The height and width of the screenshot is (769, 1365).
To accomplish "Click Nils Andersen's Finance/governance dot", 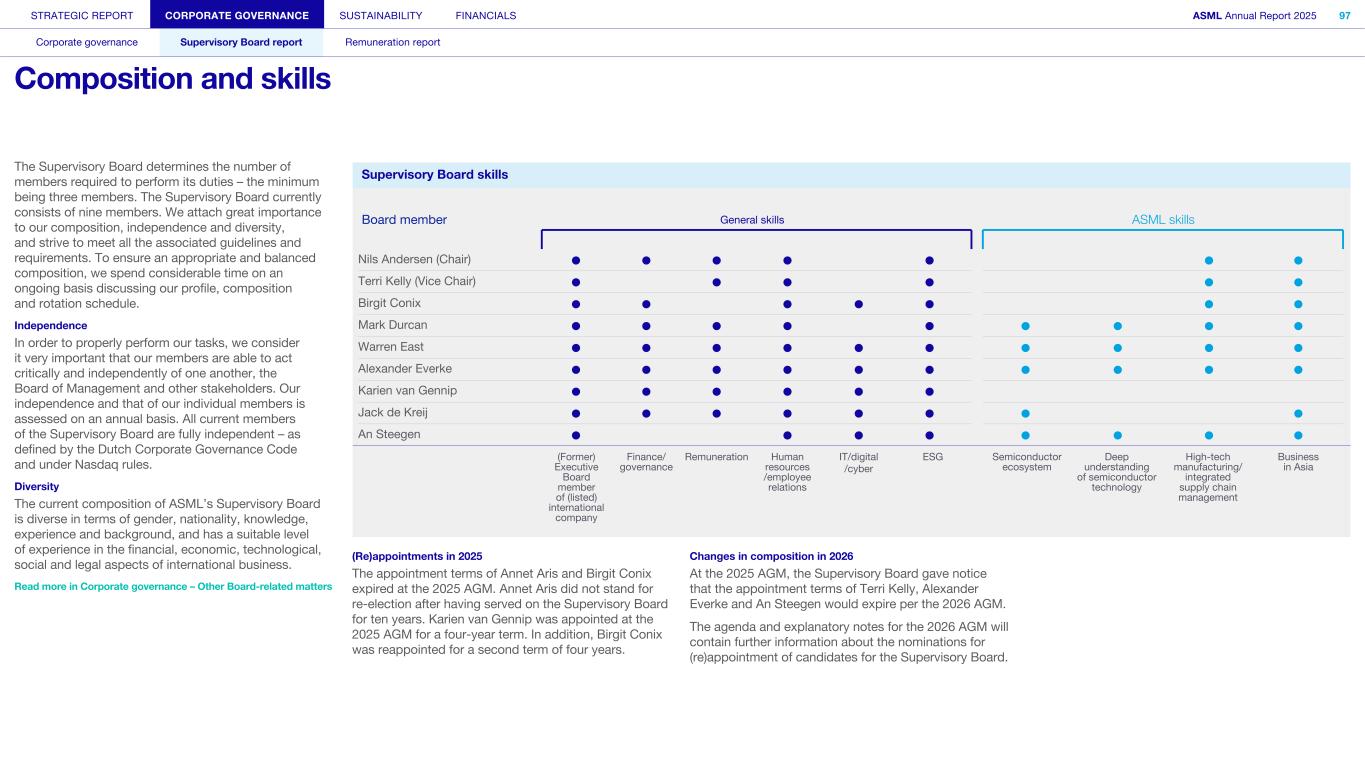I will tap(646, 260).
